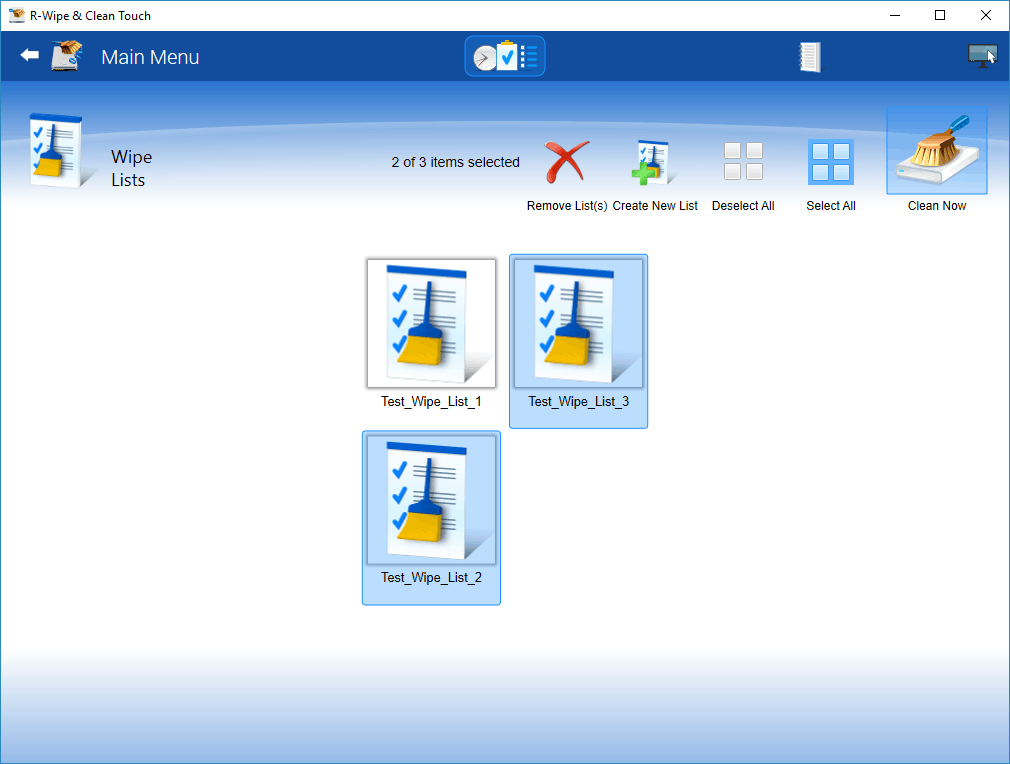Click Deselect All label
This screenshot has width=1010, height=764.
pos(743,205)
